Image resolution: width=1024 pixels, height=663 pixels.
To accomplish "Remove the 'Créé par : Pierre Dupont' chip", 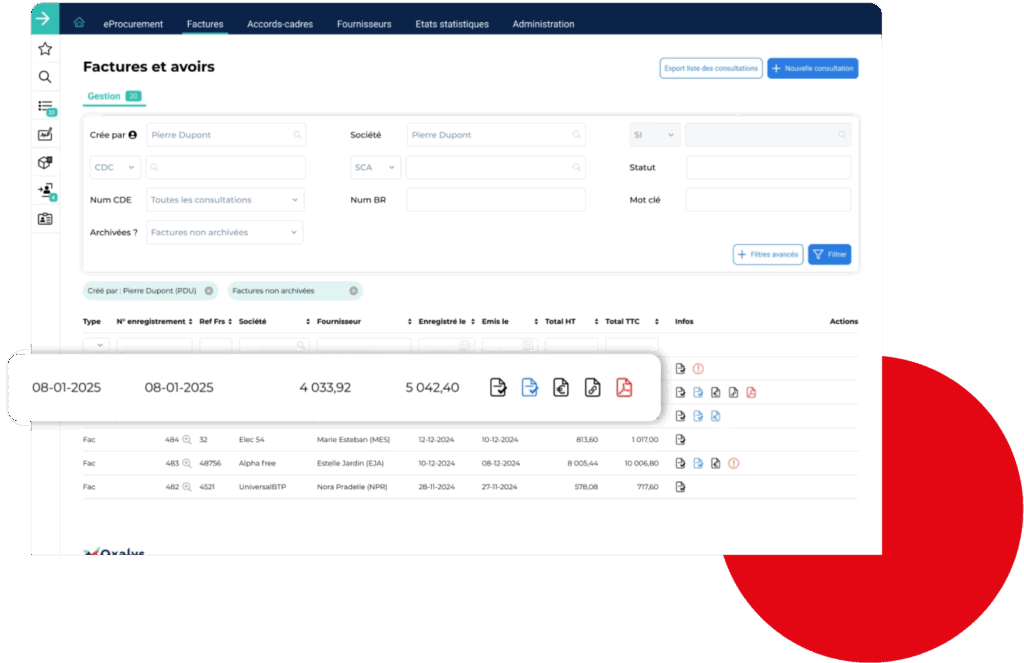I will pos(209,291).
